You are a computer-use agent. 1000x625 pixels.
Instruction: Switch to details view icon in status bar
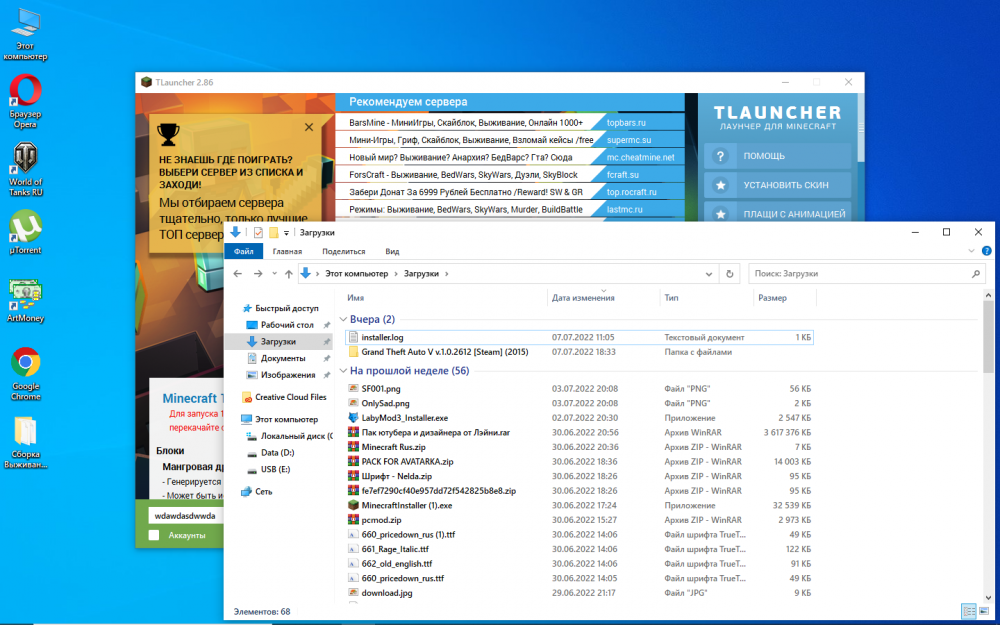(x=968, y=612)
